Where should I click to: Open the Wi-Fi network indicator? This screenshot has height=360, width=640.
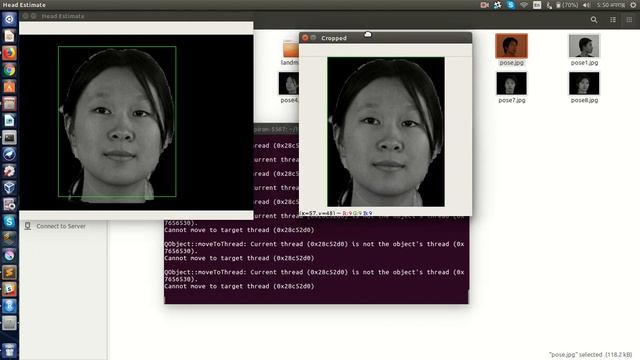point(524,5)
